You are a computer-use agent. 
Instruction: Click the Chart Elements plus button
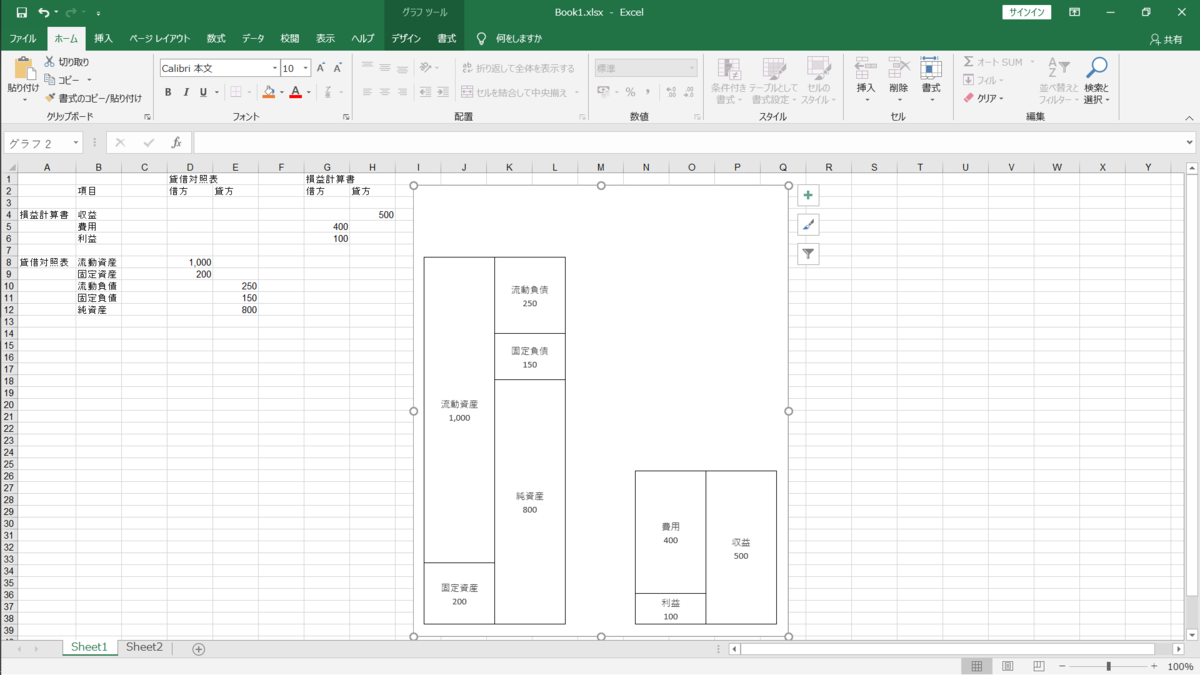click(x=808, y=195)
